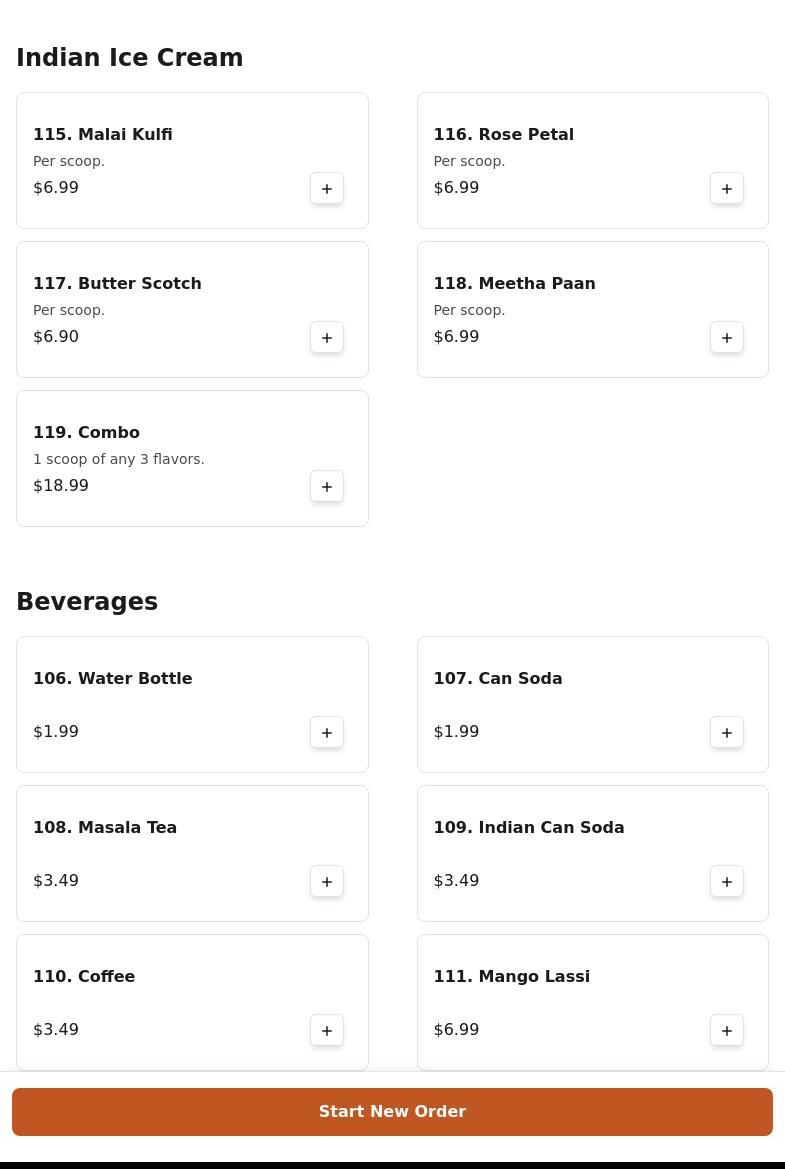Click the Beverages section heading
The image size is (785, 1169).
(x=87, y=602)
